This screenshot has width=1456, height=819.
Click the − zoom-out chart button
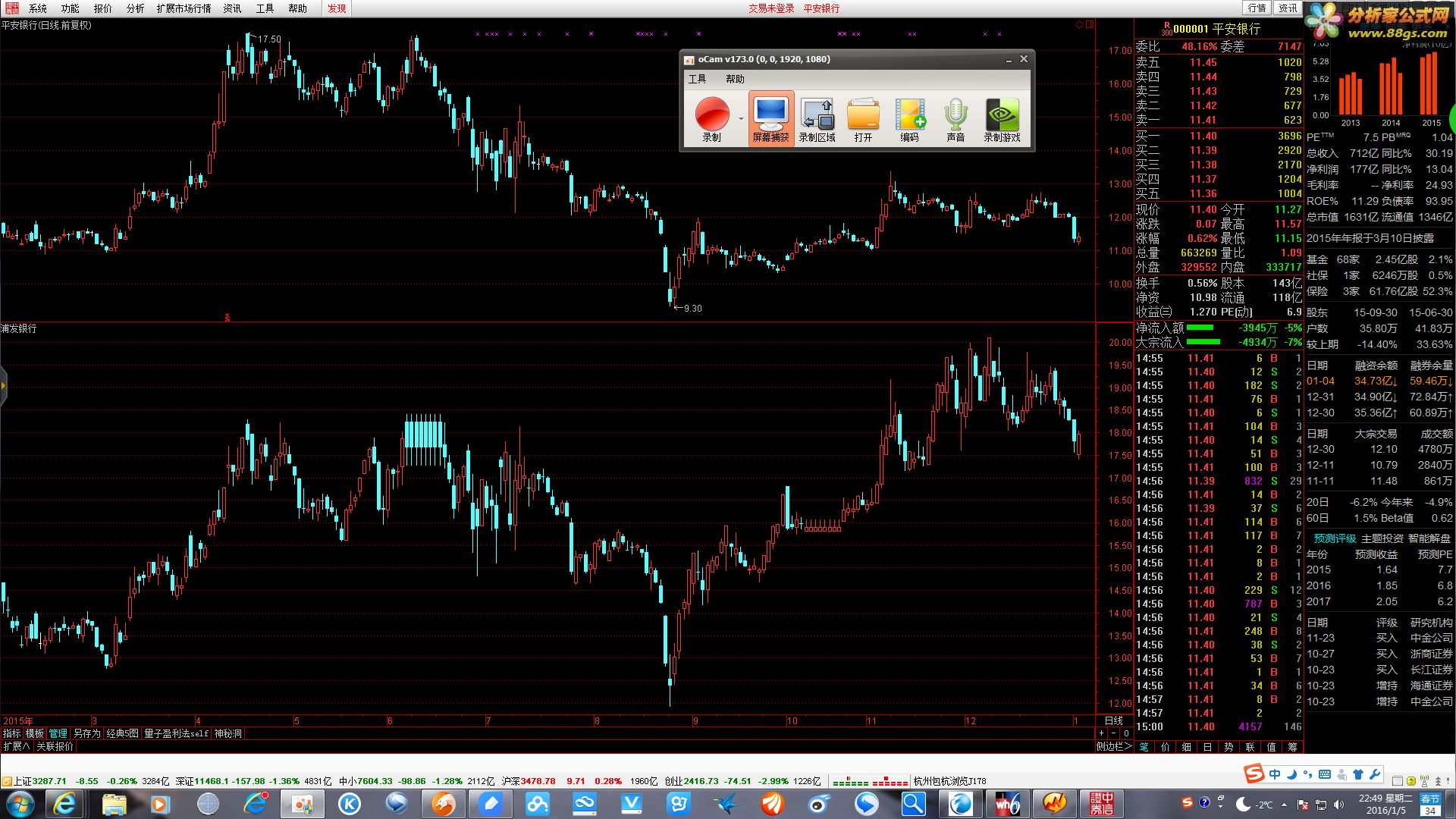[1113, 733]
